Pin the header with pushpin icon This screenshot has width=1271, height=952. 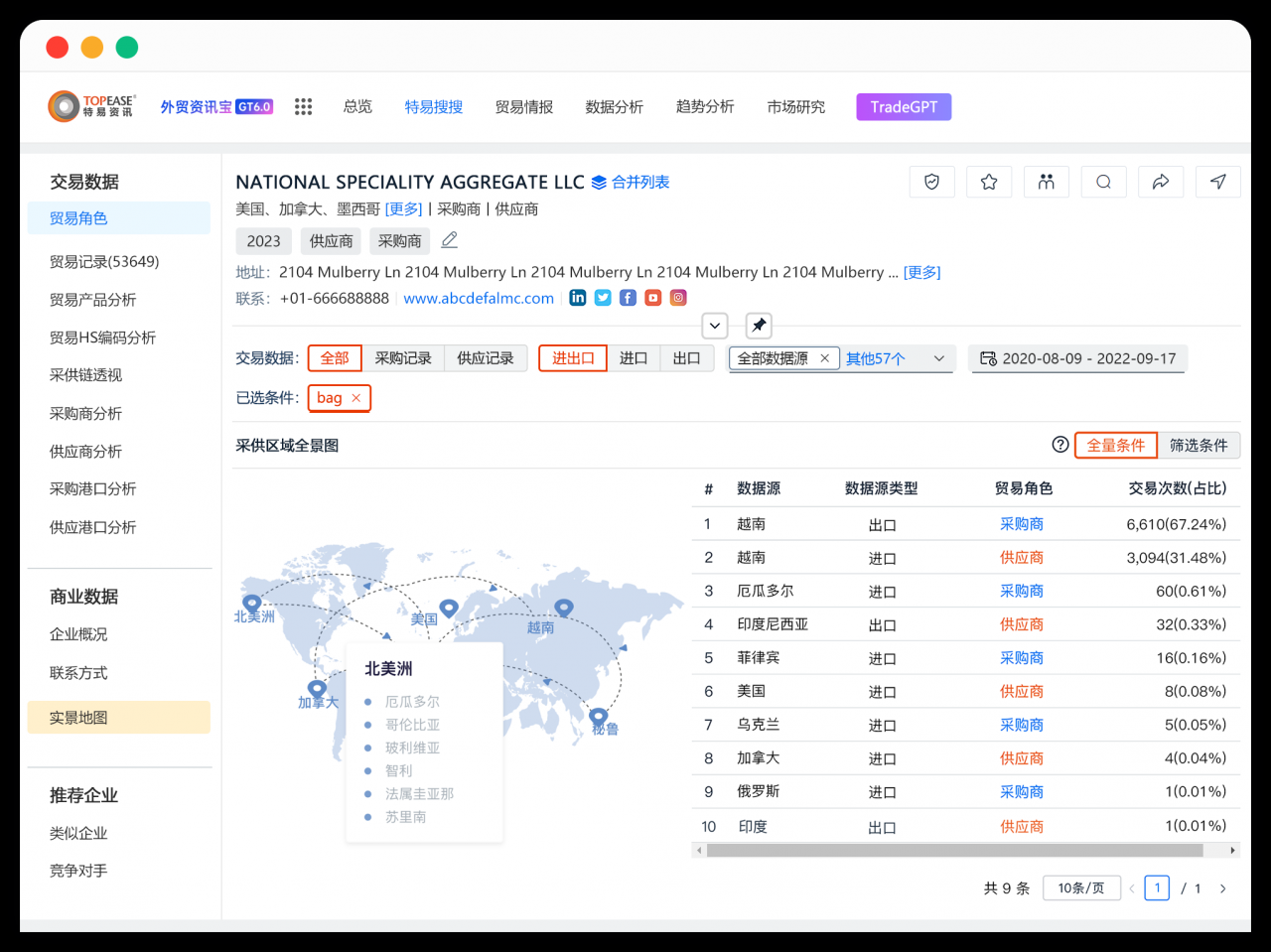tap(759, 326)
